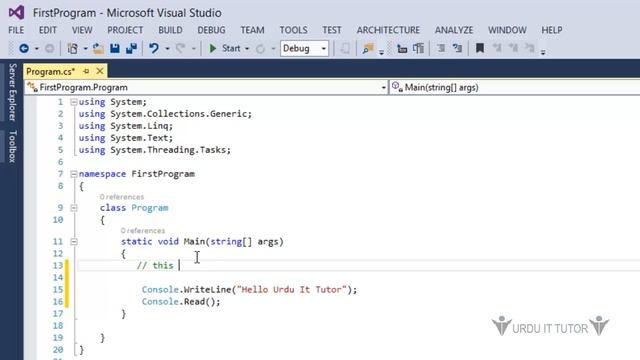This screenshot has height=360, width=640.
Task: Open the New Project dropdown arrow
Action: tap(85, 49)
